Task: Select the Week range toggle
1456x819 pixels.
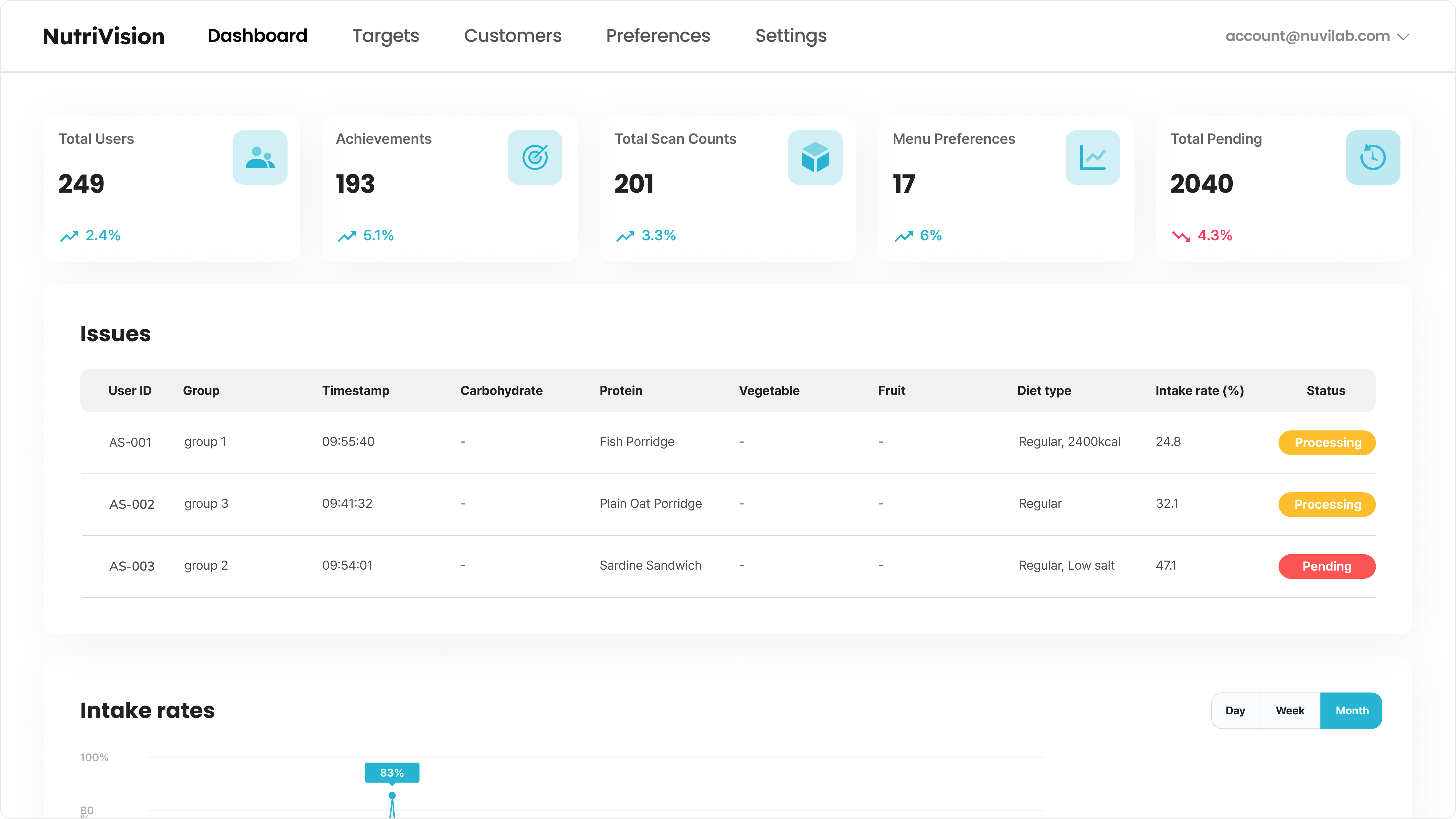Action: click(1290, 710)
